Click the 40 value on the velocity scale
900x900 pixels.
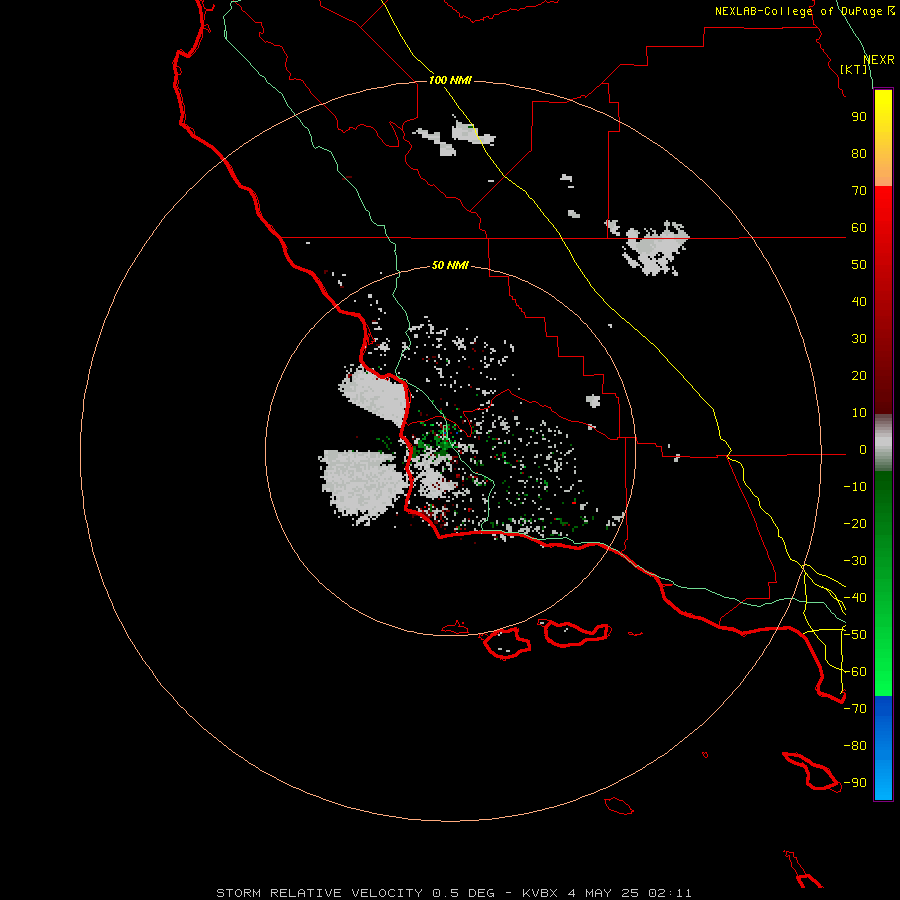coord(859,302)
